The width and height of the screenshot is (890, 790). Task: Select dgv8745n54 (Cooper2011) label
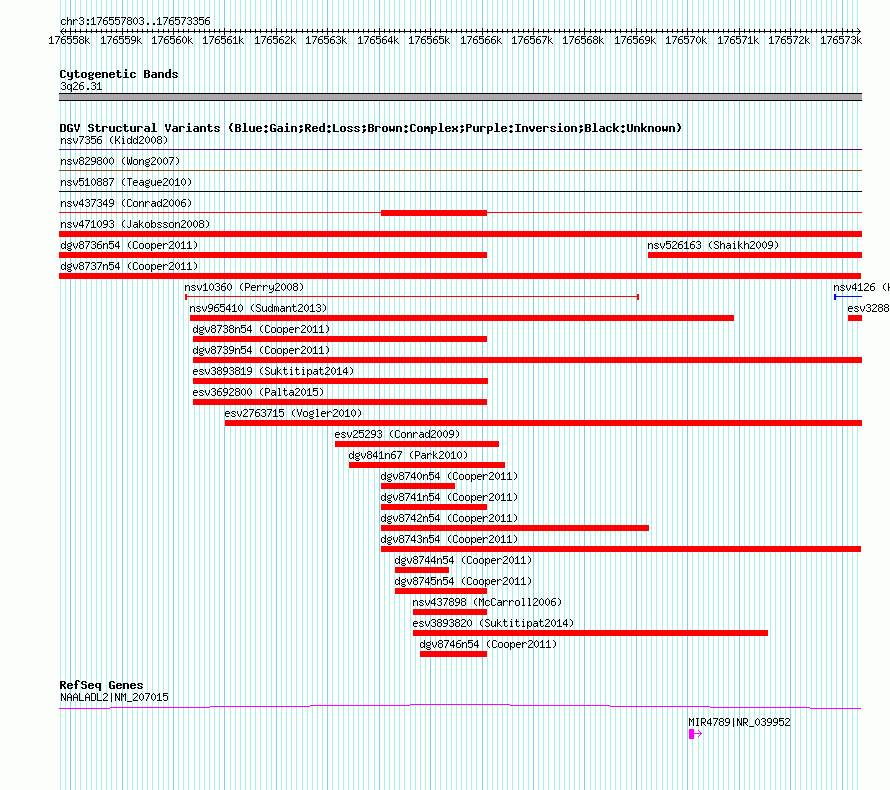click(463, 581)
